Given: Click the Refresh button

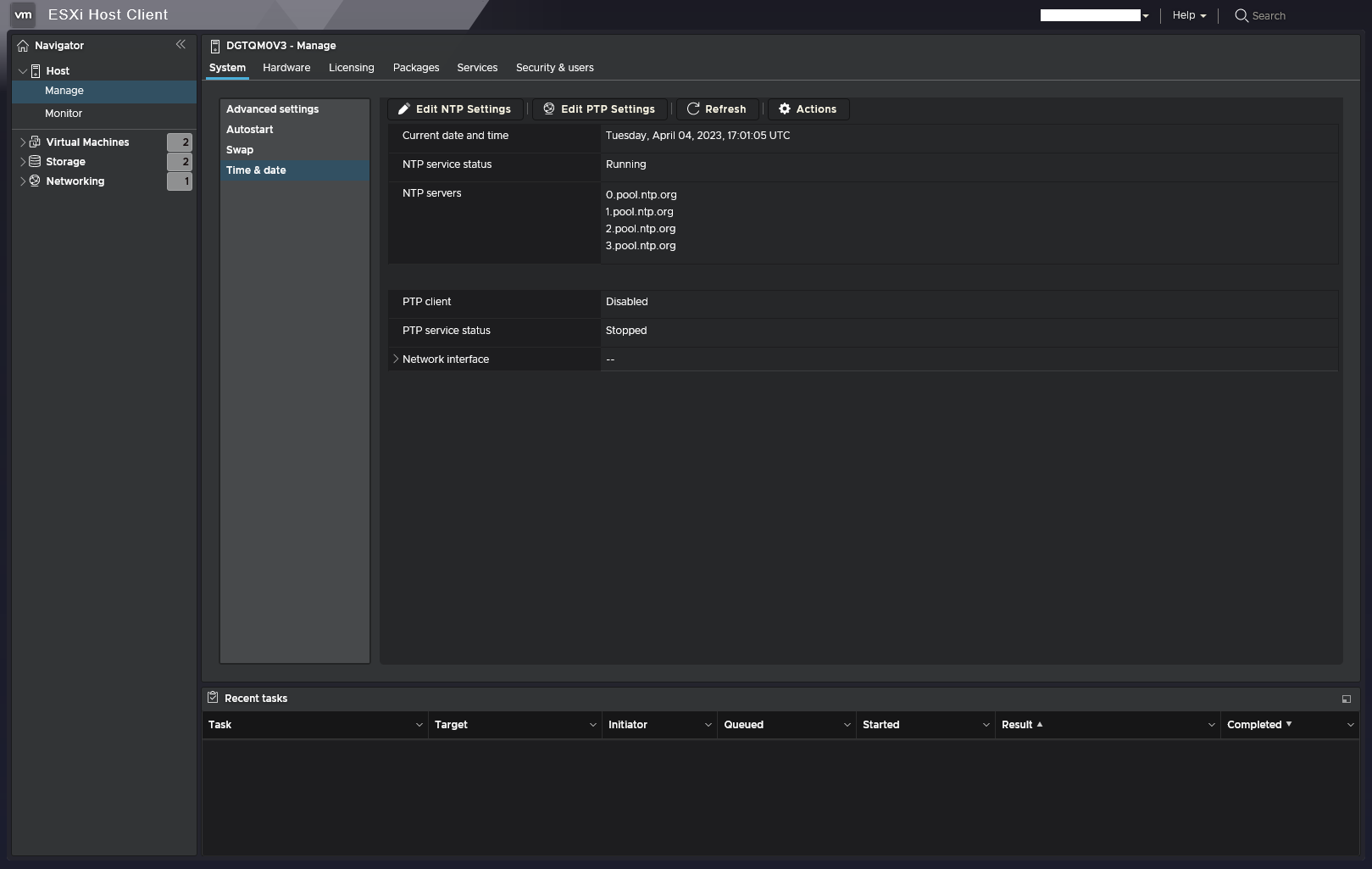Looking at the screenshot, I should tap(717, 109).
